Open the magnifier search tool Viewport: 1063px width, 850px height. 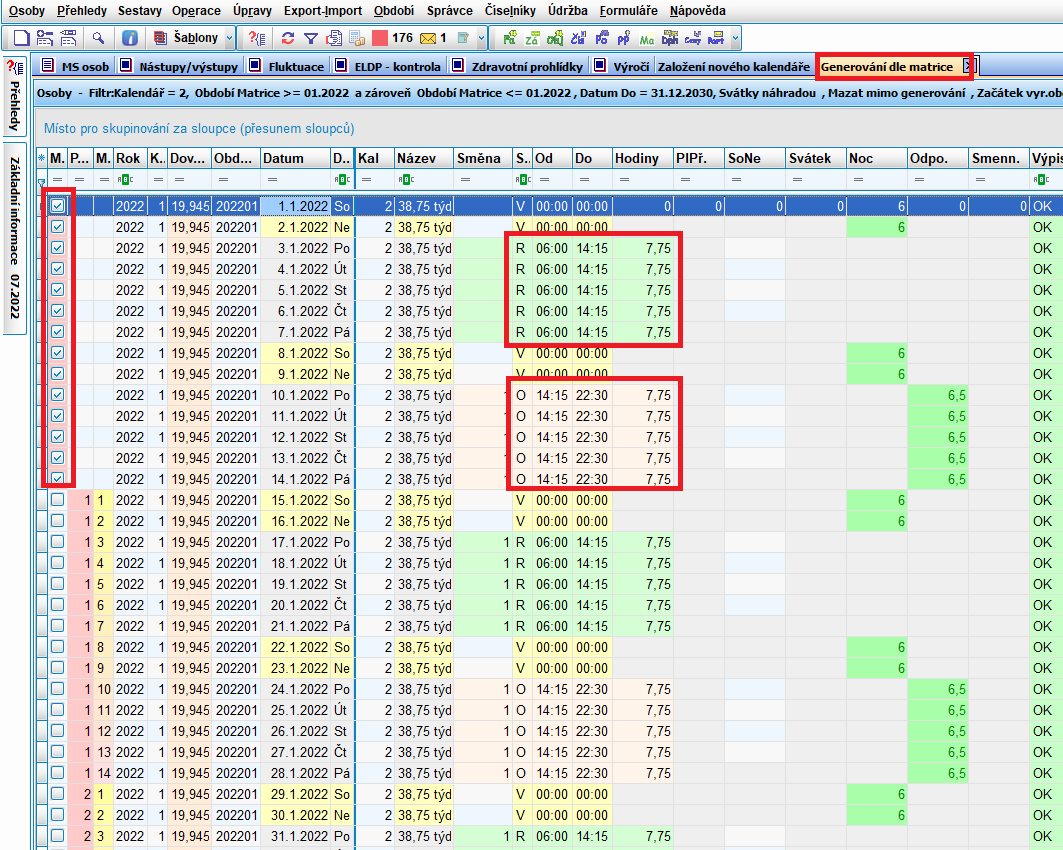pos(98,38)
